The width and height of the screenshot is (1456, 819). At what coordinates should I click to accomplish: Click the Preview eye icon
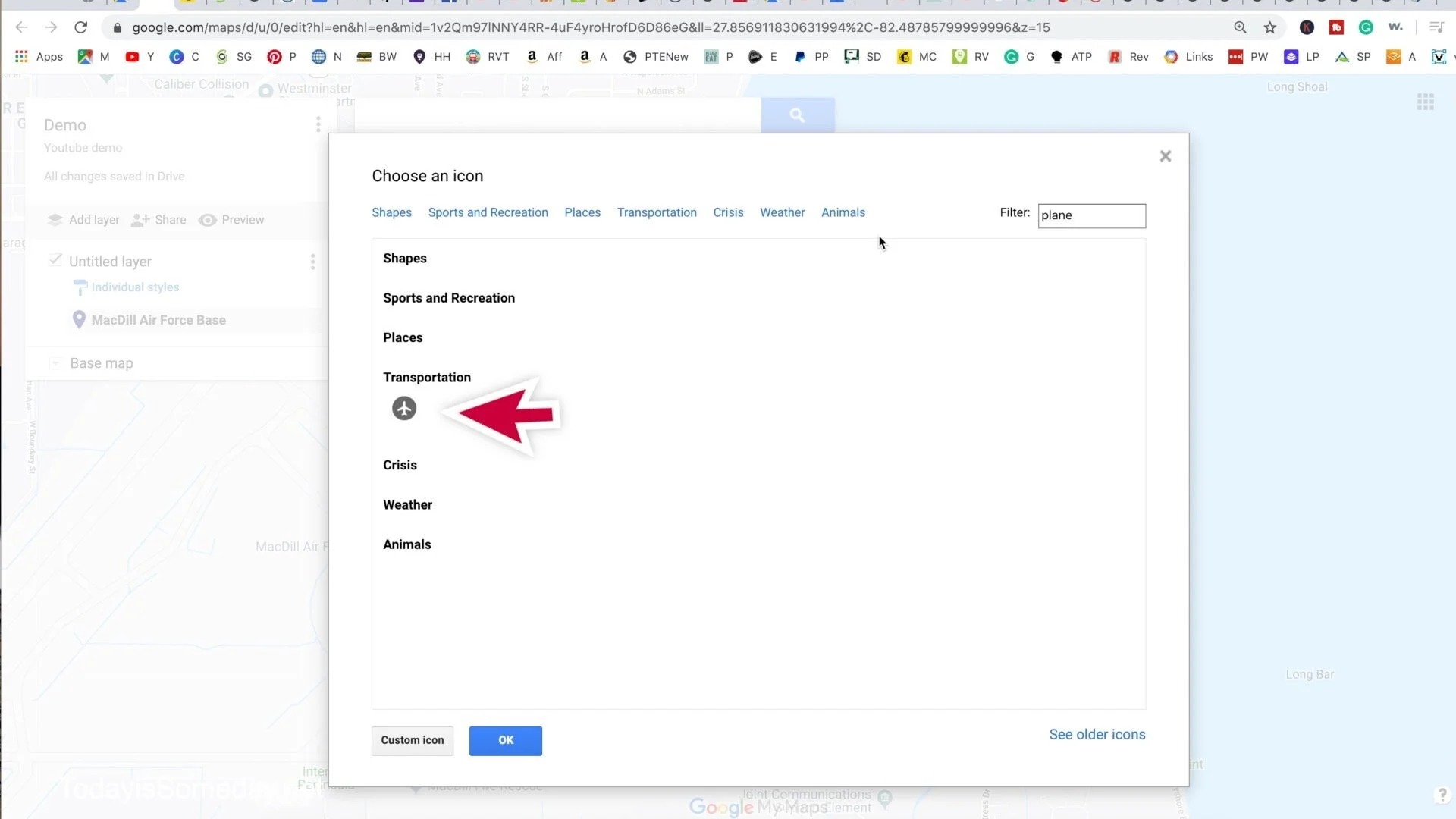click(207, 220)
